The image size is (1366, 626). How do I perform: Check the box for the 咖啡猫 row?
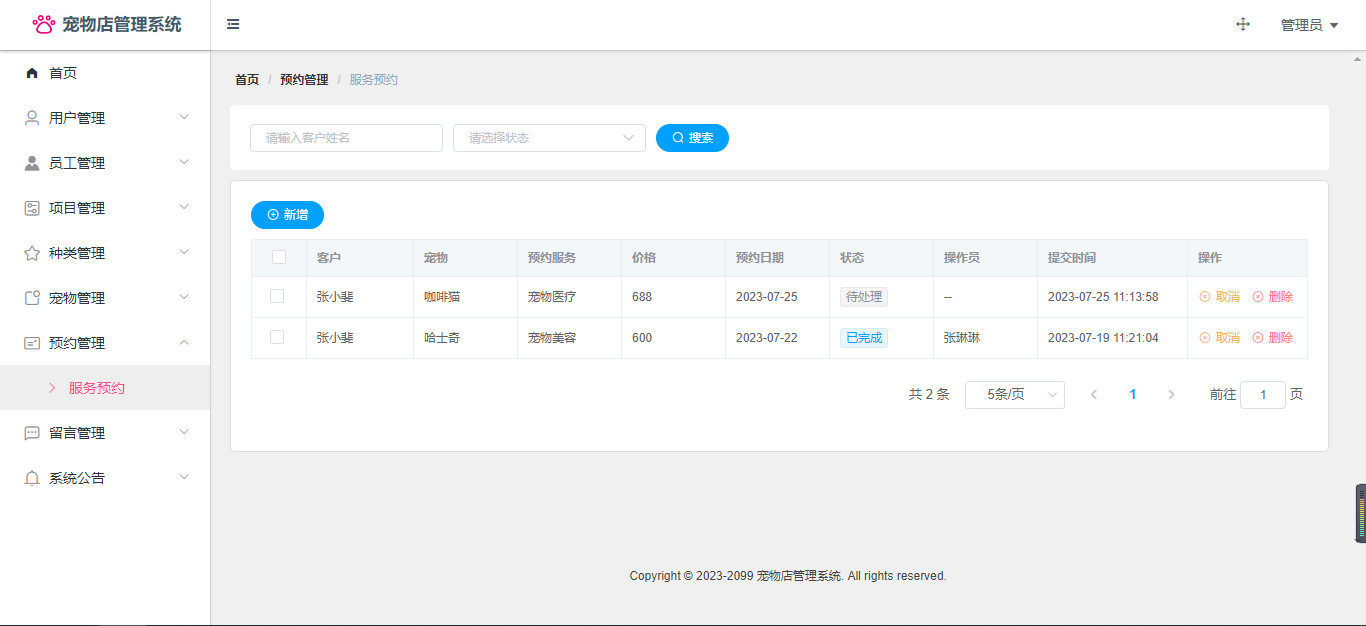(x=277, y=296)
